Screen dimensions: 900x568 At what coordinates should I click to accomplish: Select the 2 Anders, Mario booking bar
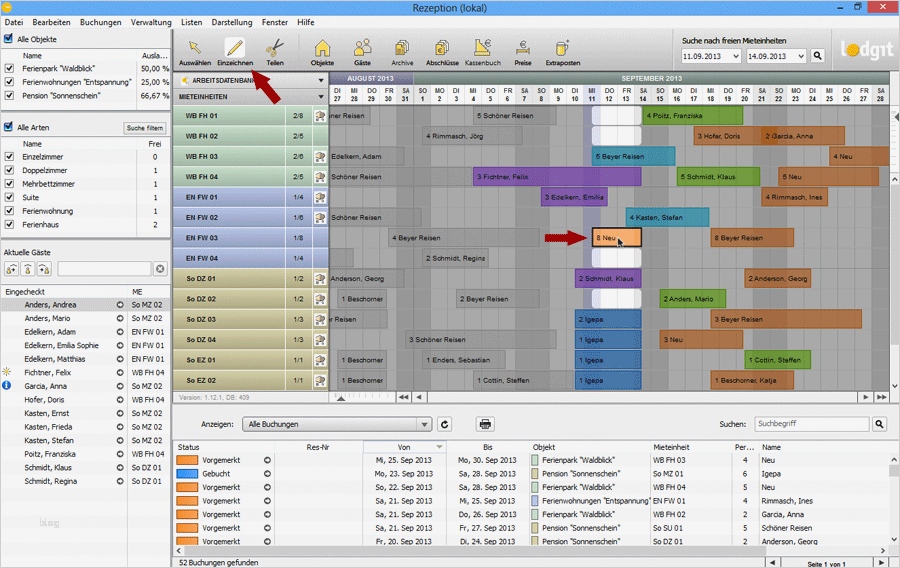point(693,299)
